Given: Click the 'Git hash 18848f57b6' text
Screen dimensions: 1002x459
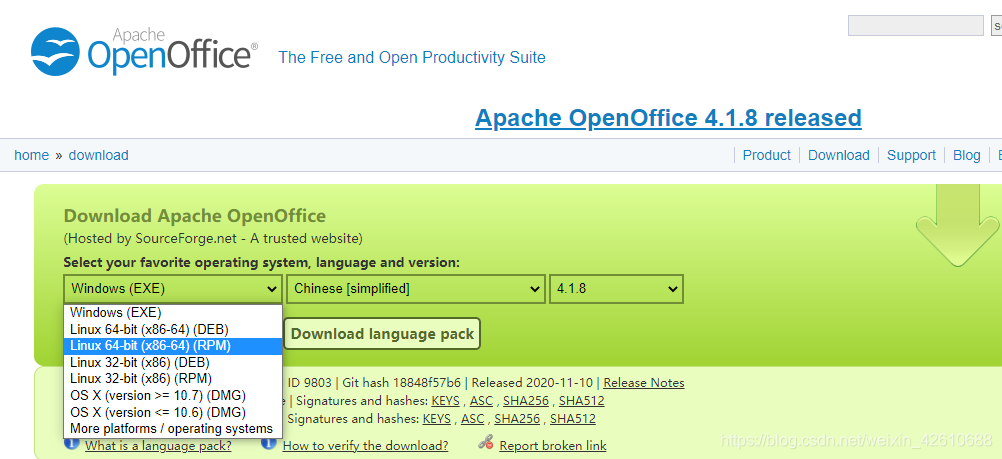Looking at the screenshot, I should click(401, 383).
